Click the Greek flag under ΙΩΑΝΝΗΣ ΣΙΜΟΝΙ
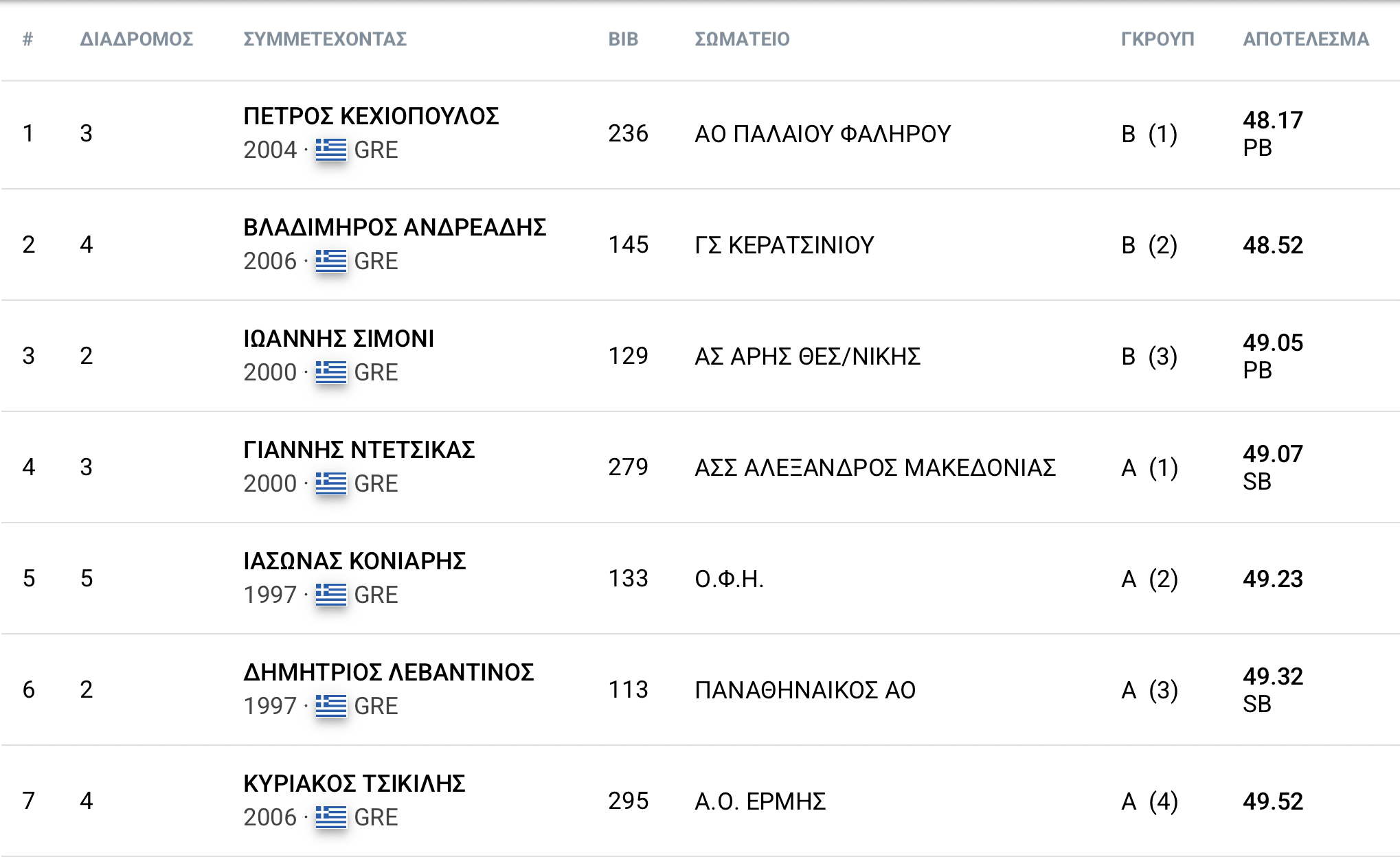The image size is (1400, 857). tap(331, 372)
